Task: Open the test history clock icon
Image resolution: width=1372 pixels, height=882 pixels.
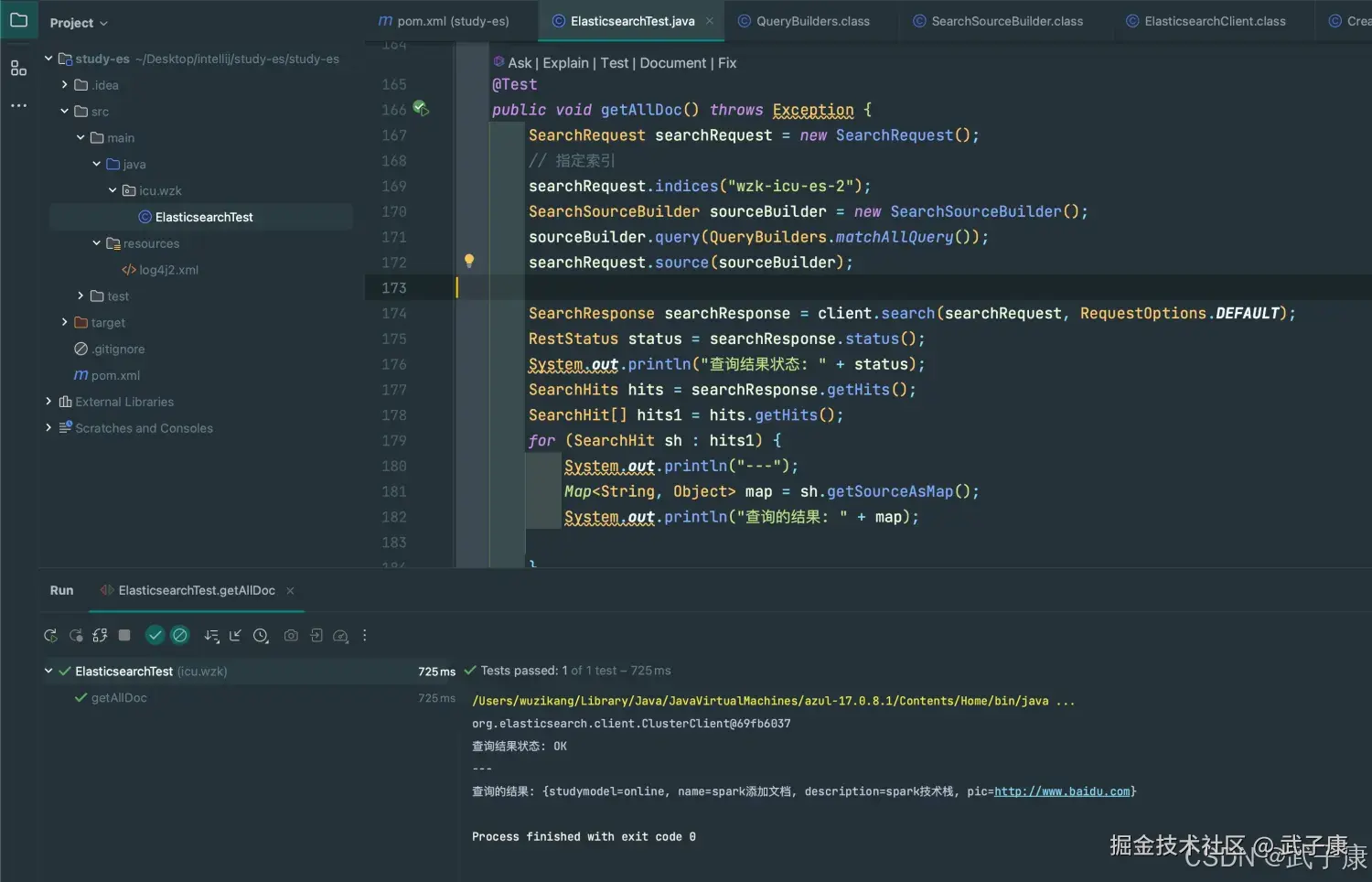Action: pyautogui.click(x=261, y=635)
